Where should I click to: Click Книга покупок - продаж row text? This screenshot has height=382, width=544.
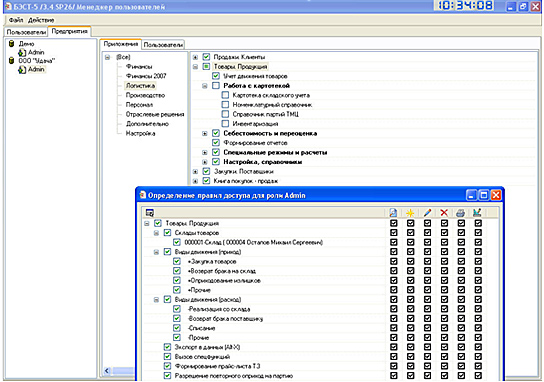[246, 181]
